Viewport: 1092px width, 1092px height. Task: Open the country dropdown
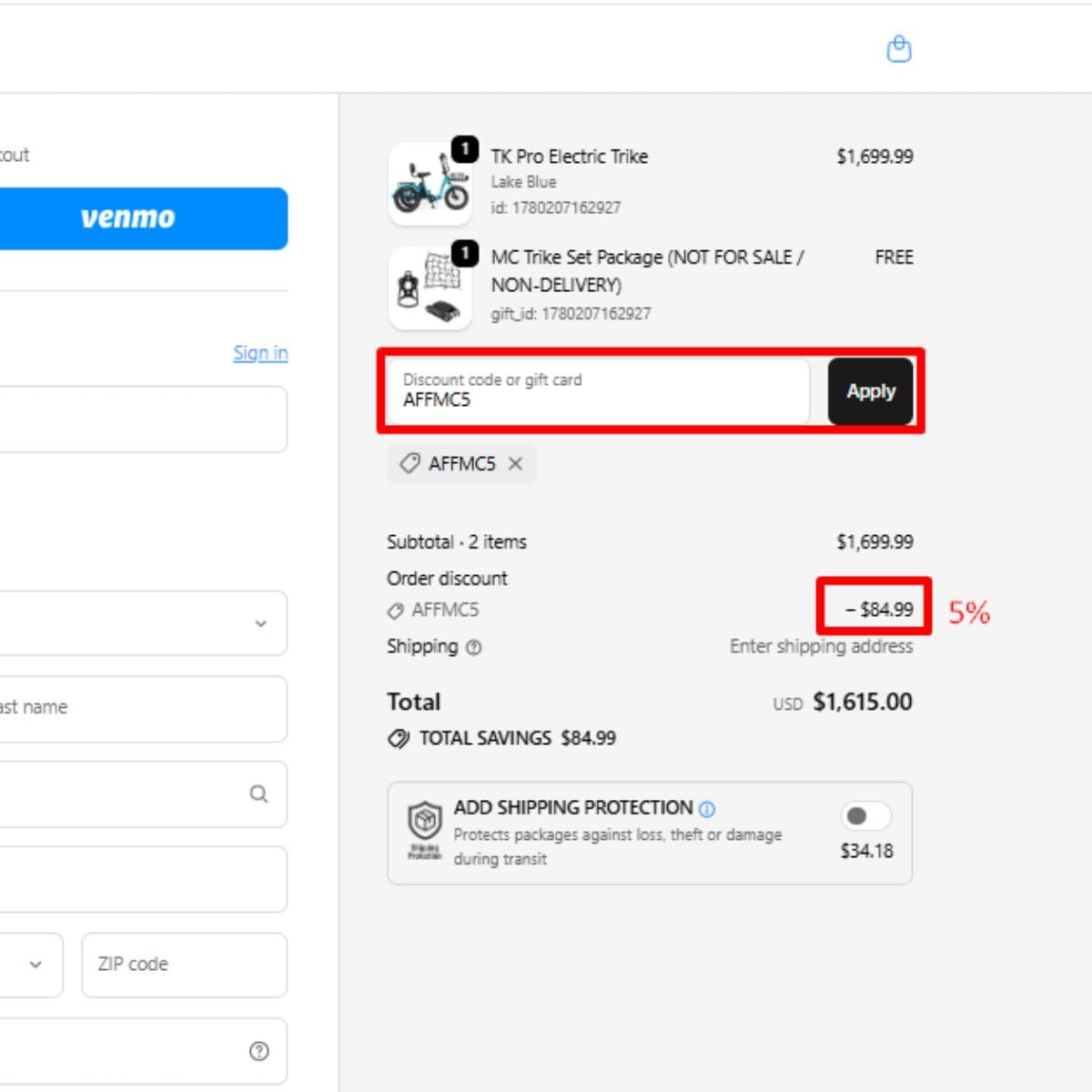point(143,623)
